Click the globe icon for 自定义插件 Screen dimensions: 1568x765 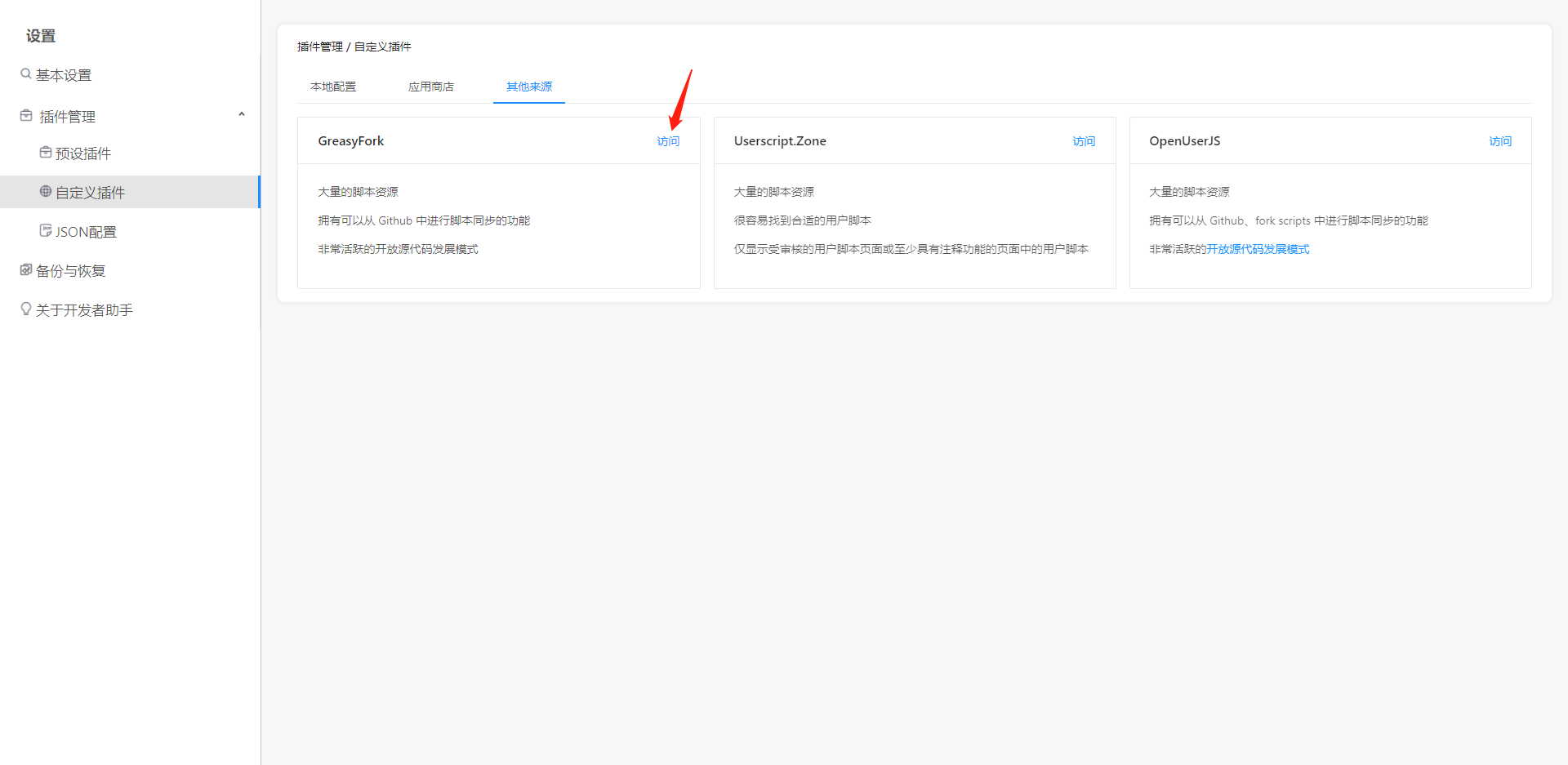pos(46,192)
